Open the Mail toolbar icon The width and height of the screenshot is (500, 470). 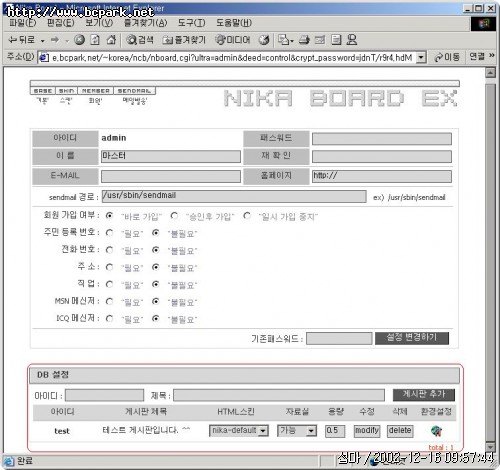(286, 40)
